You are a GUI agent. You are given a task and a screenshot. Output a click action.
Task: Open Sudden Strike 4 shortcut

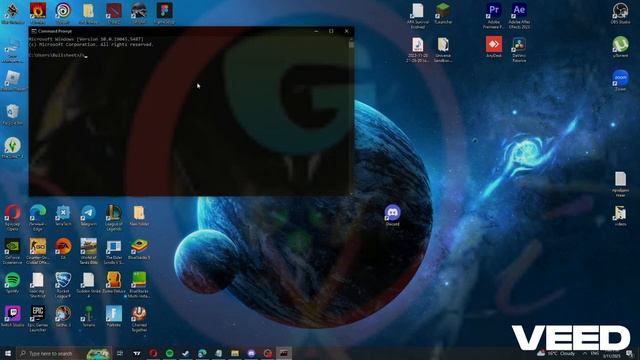click(x=88, y=284)
